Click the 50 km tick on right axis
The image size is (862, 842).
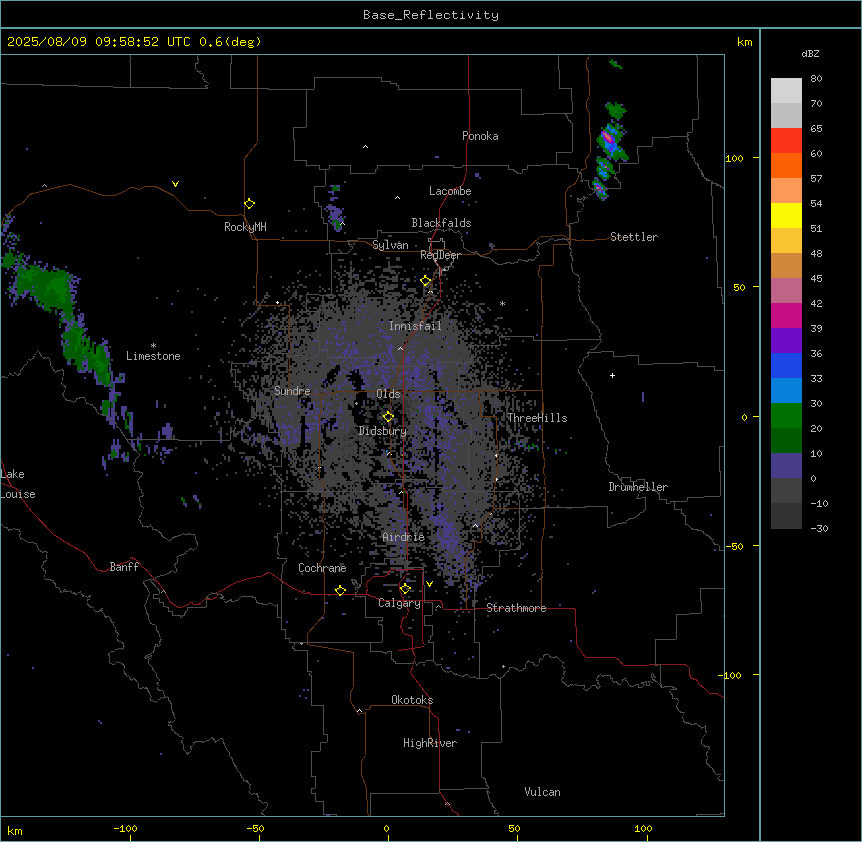pos(739,287)
